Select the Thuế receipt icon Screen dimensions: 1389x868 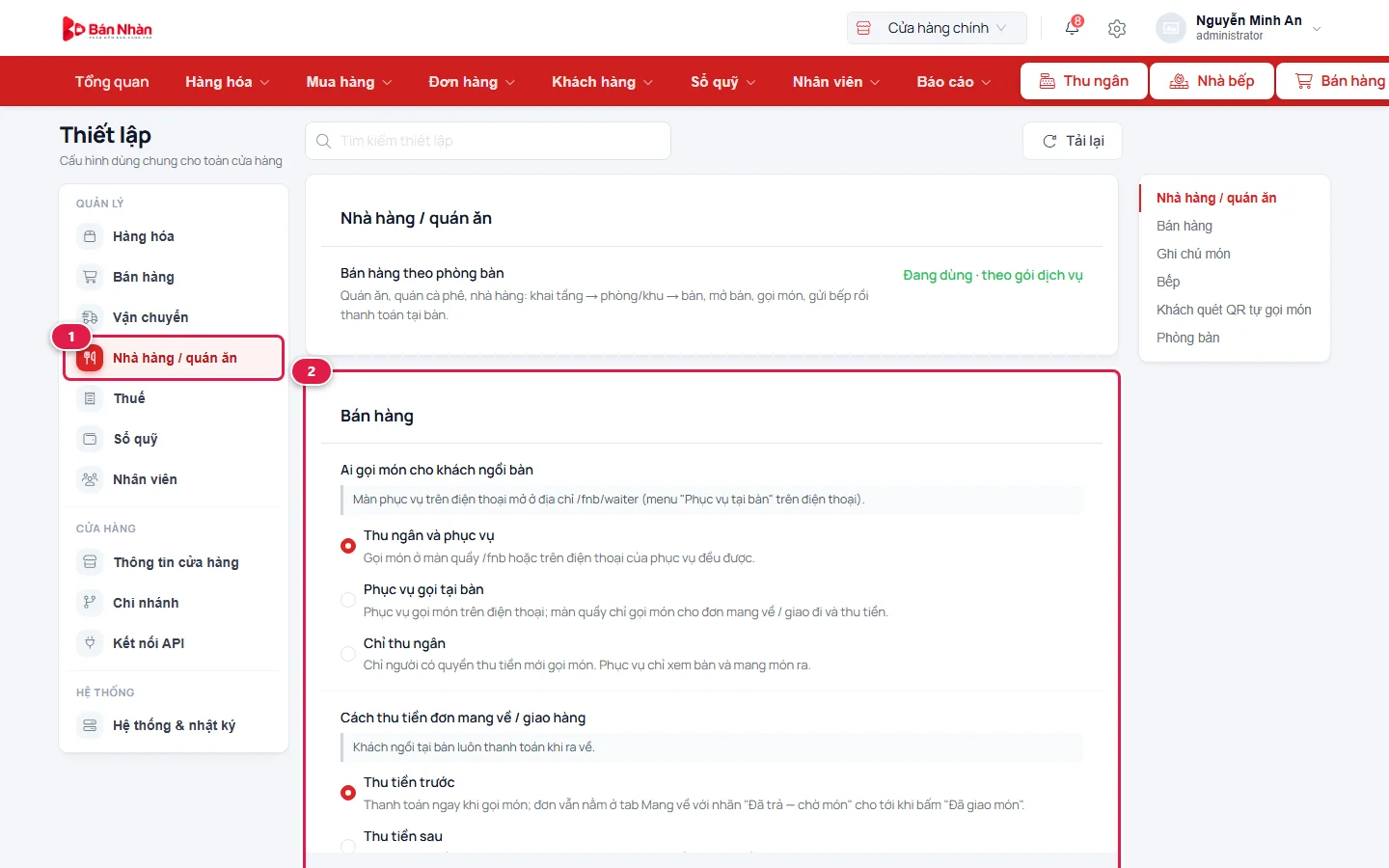(90, 398)
